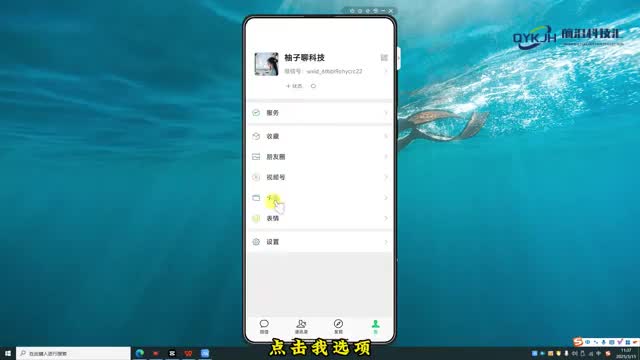Viewport: 640px width, 360px height.
Task: Select the 我 me tab
Action: point(375,327)
